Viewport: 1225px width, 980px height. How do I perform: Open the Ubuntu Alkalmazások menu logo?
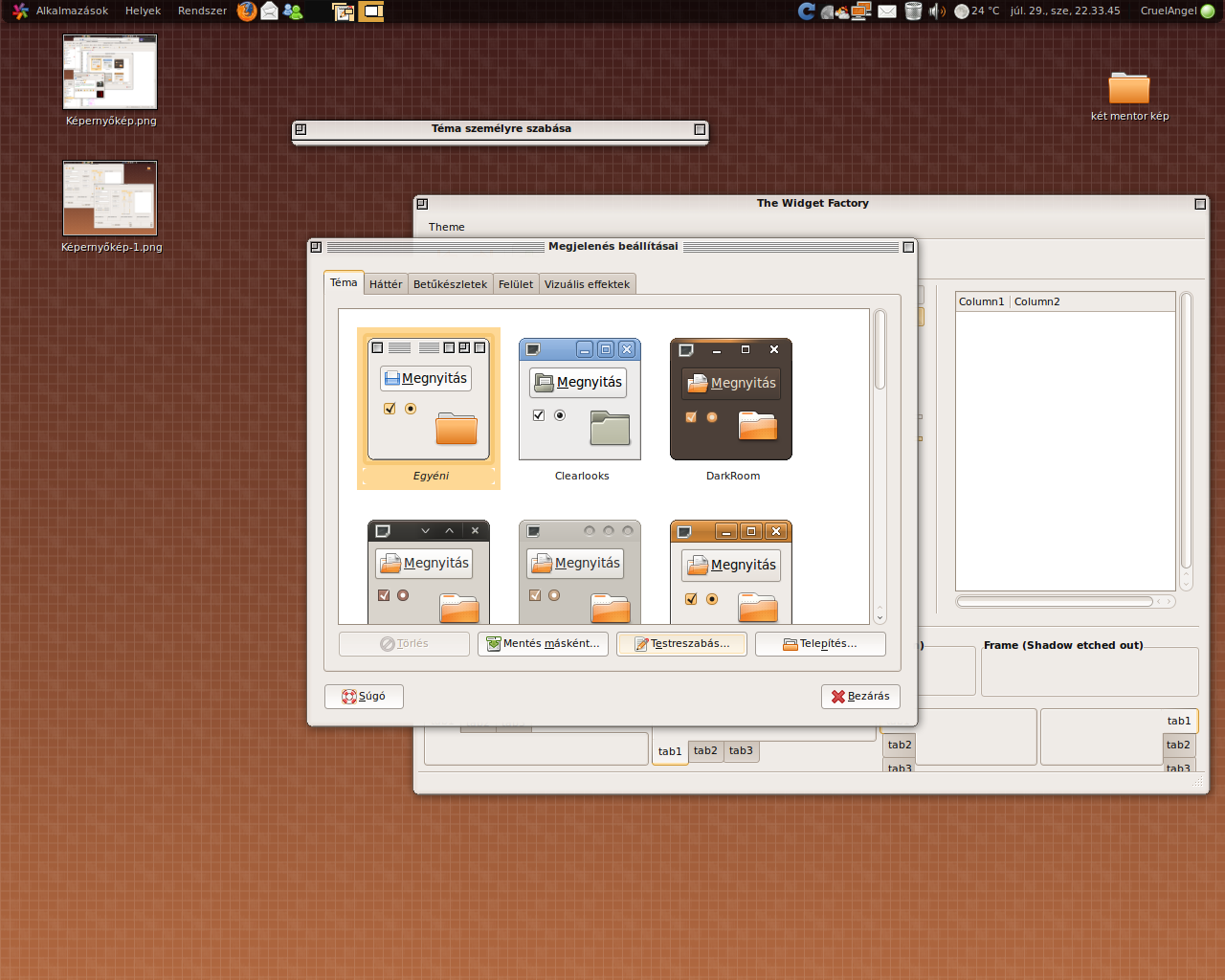pyautogui.click(x=20, y=11)
